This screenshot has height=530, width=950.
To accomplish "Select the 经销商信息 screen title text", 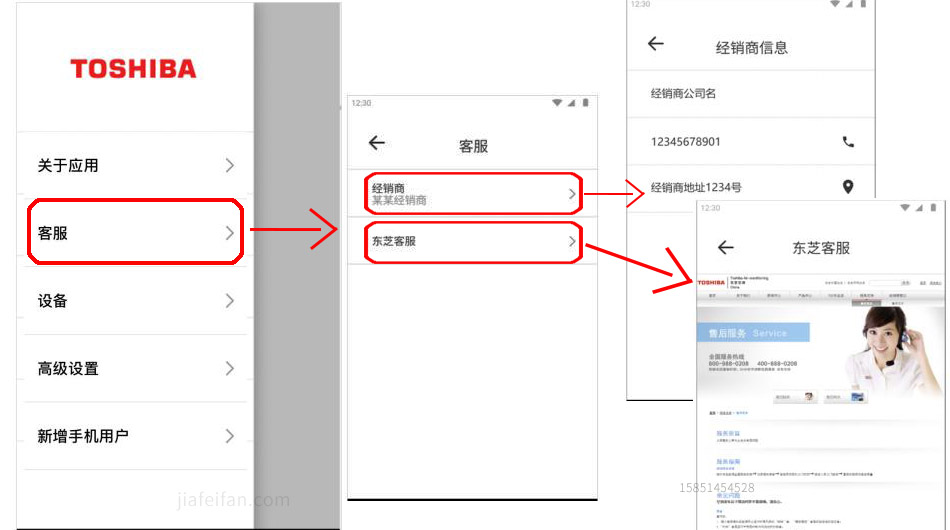I will pyautogui.click(x=751, y=48).
